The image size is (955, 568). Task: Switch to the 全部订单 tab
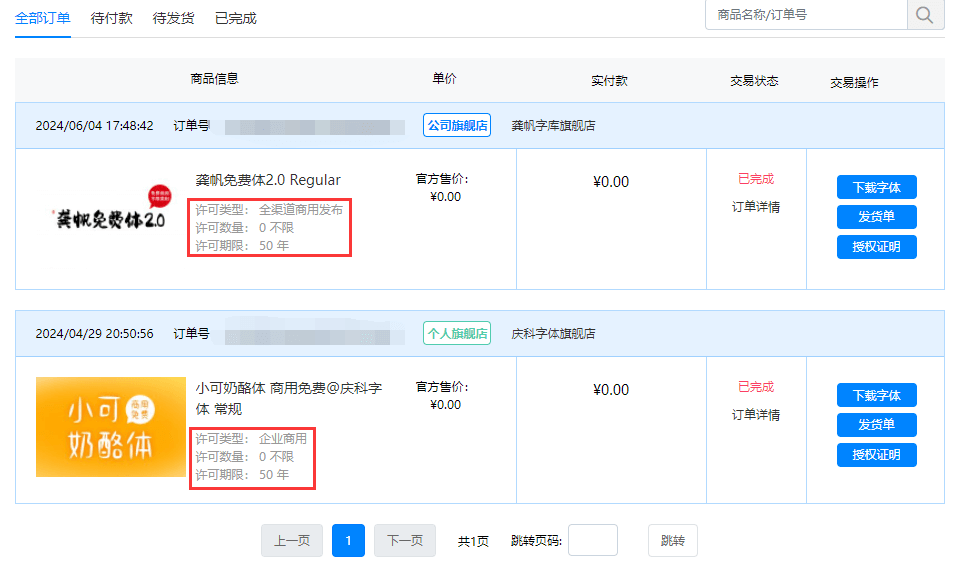[43, 18]
